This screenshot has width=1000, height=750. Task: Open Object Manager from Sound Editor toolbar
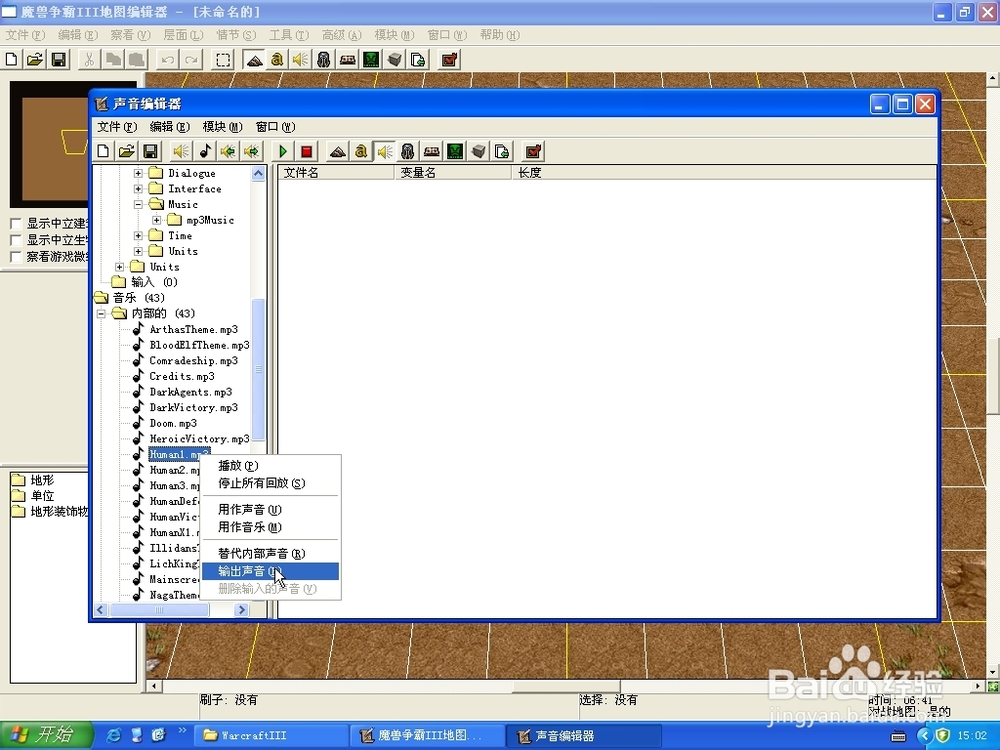(x=478, y=151)
